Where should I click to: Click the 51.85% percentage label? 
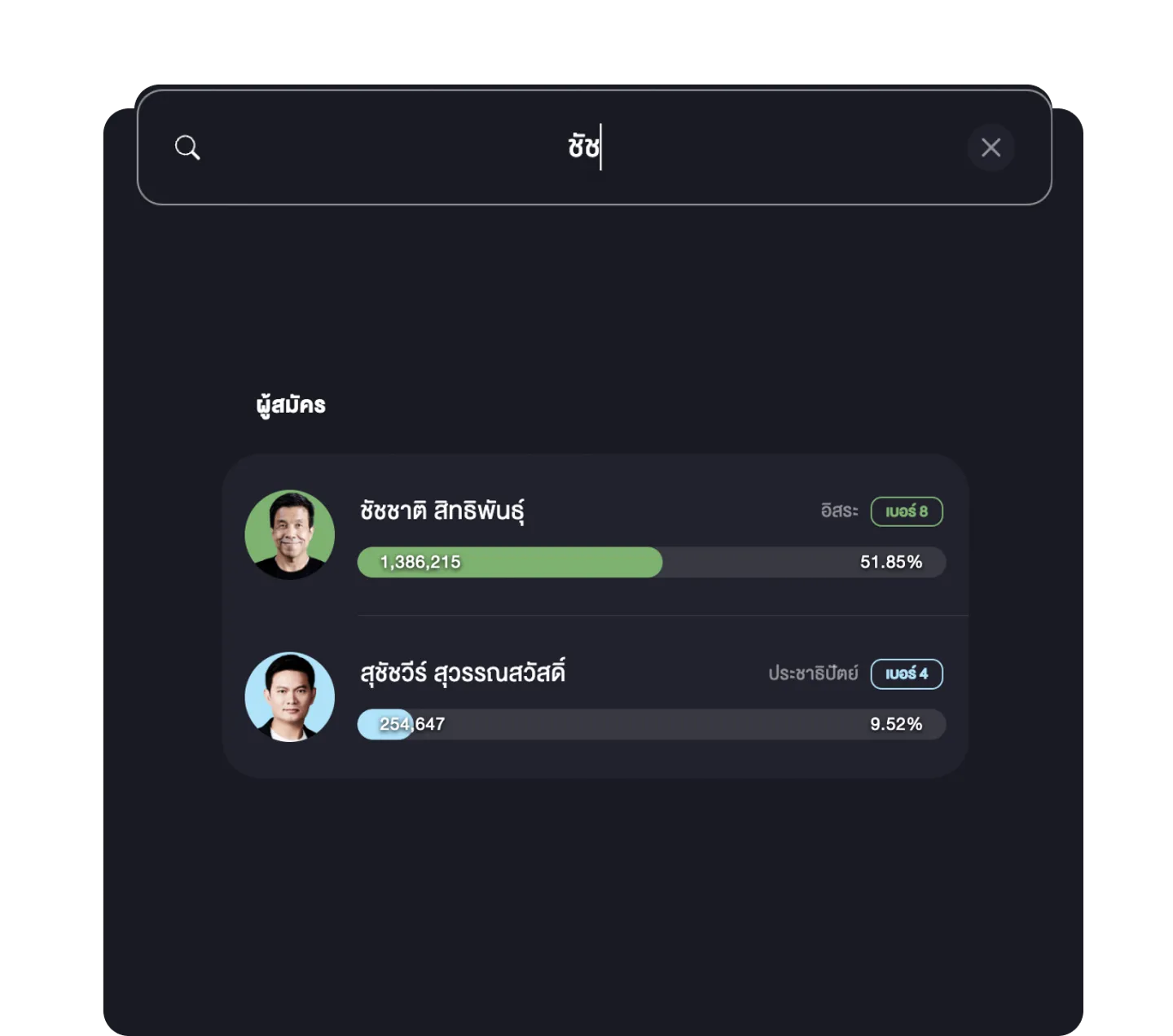coord(891,562)
